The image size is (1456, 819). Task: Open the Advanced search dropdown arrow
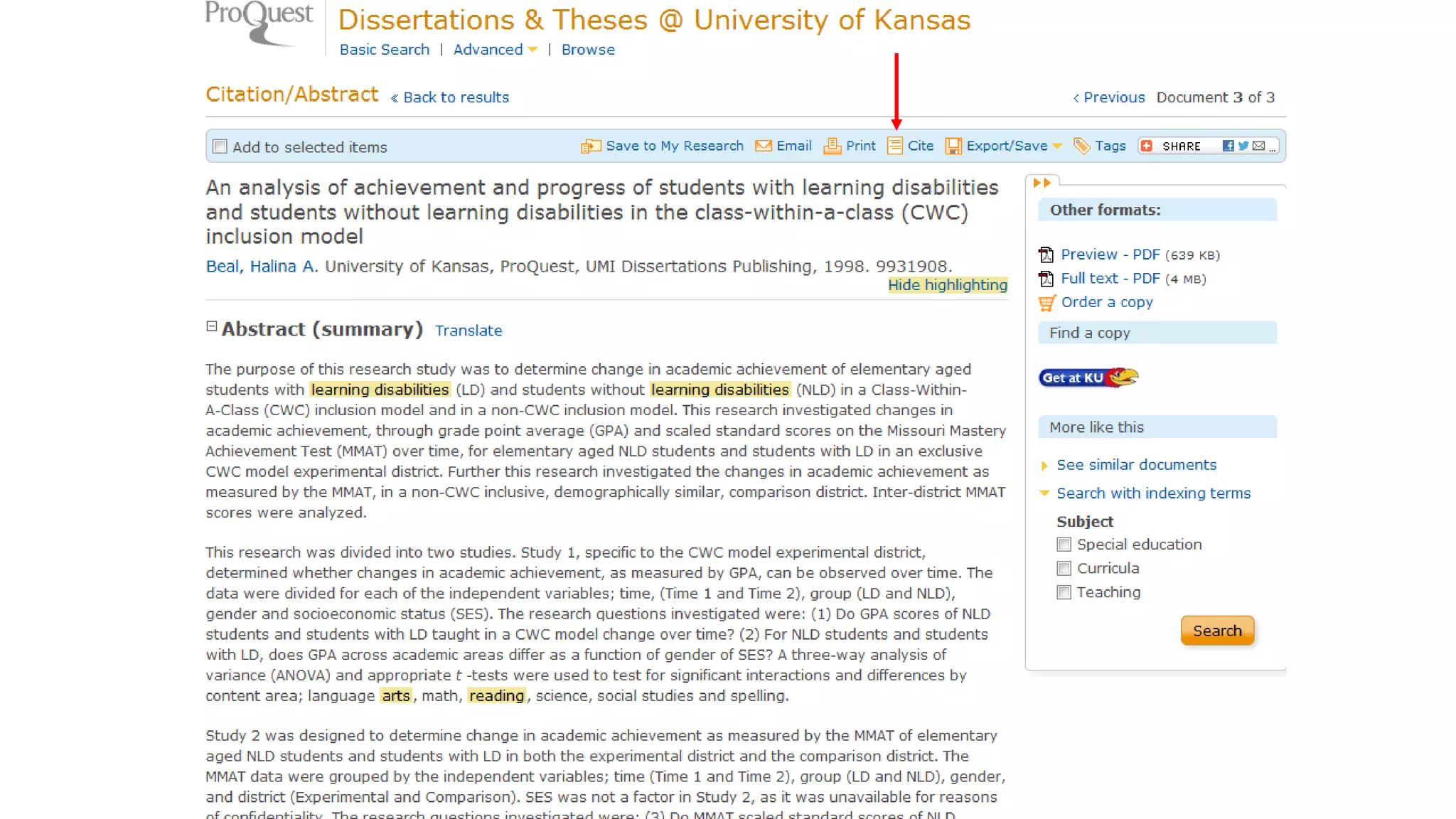(x=532, y=50)
